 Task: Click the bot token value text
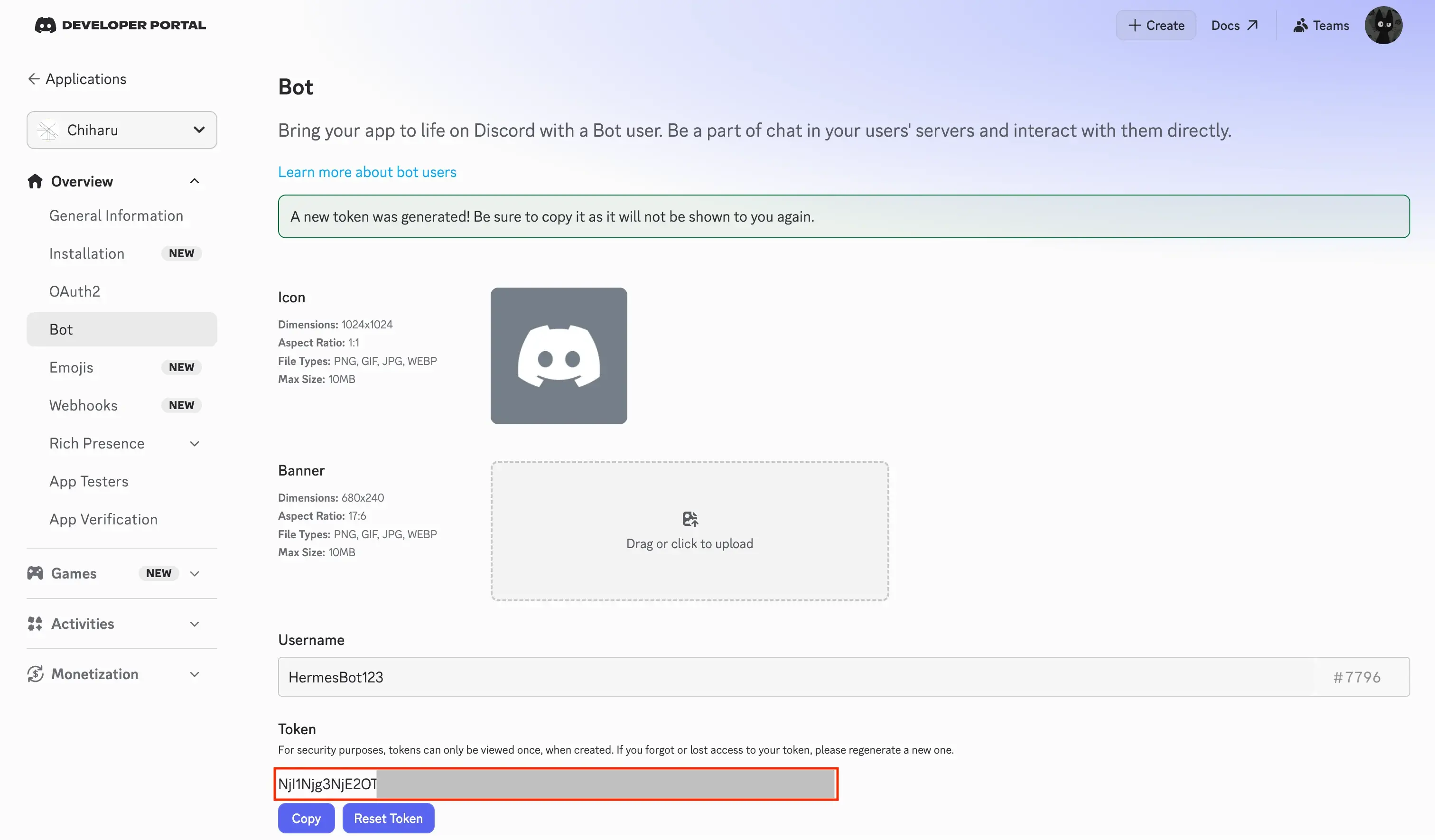pos(328,784)
